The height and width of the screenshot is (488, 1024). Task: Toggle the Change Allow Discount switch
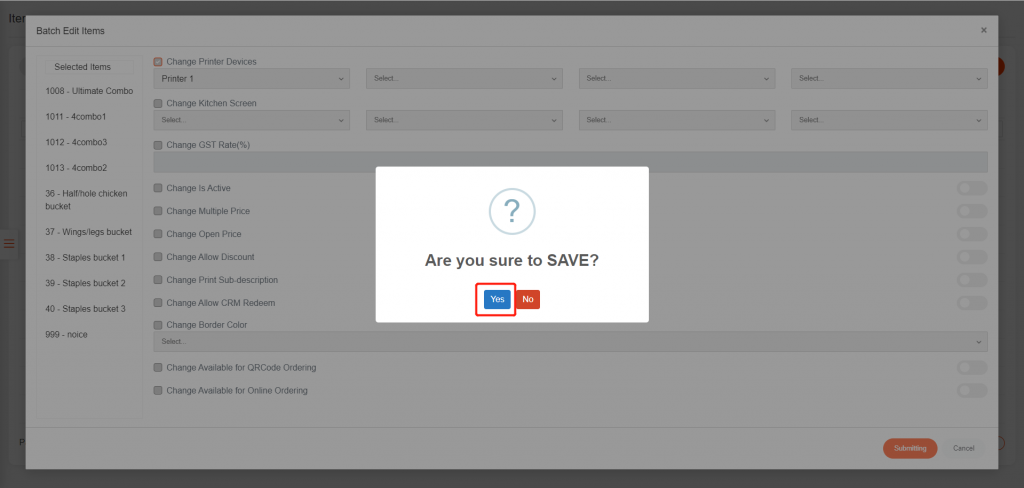coord(972,257)
